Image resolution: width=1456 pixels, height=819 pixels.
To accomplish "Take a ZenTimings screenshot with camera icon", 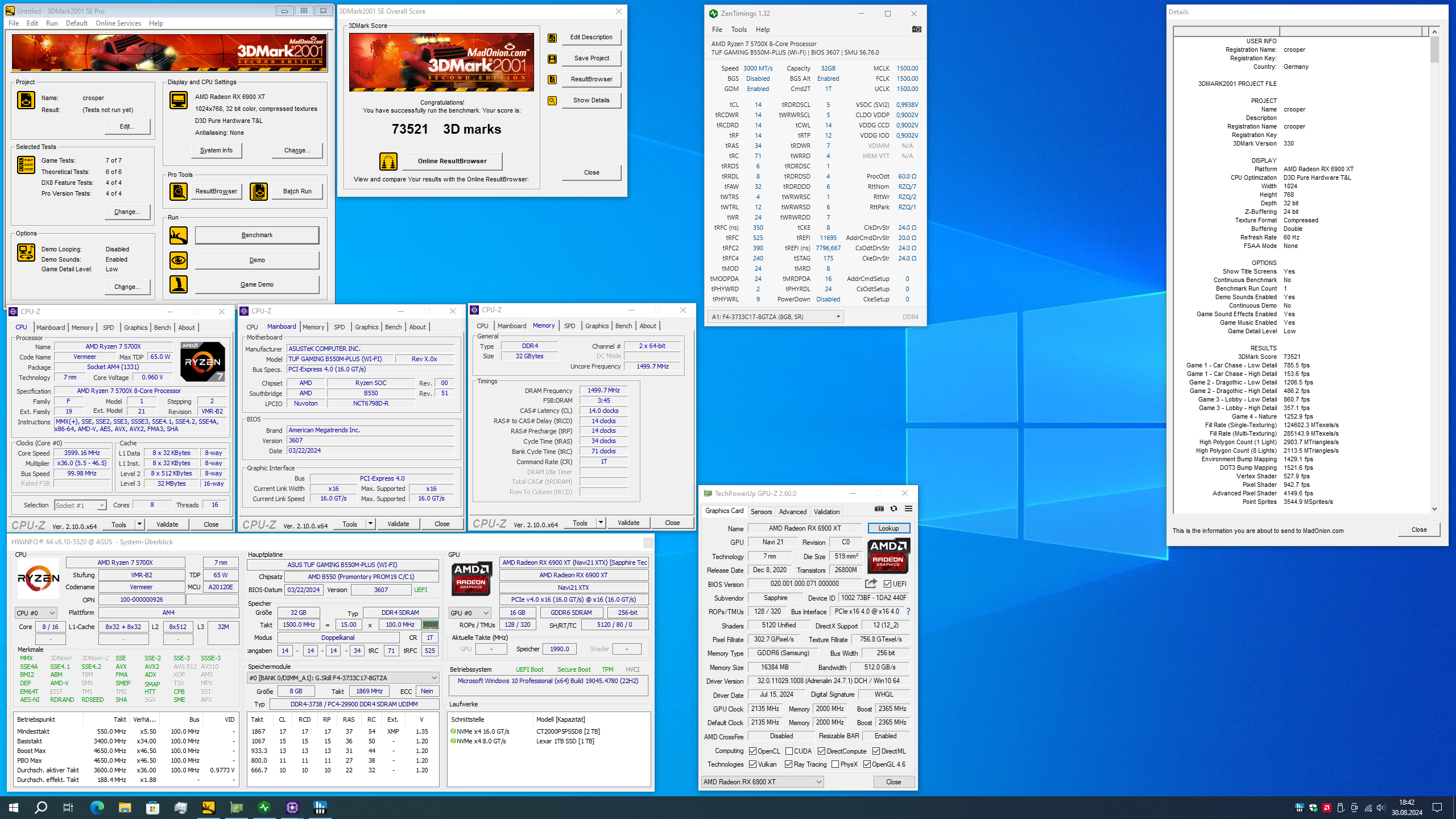I will pyautogui.click(x=916, y=29).
